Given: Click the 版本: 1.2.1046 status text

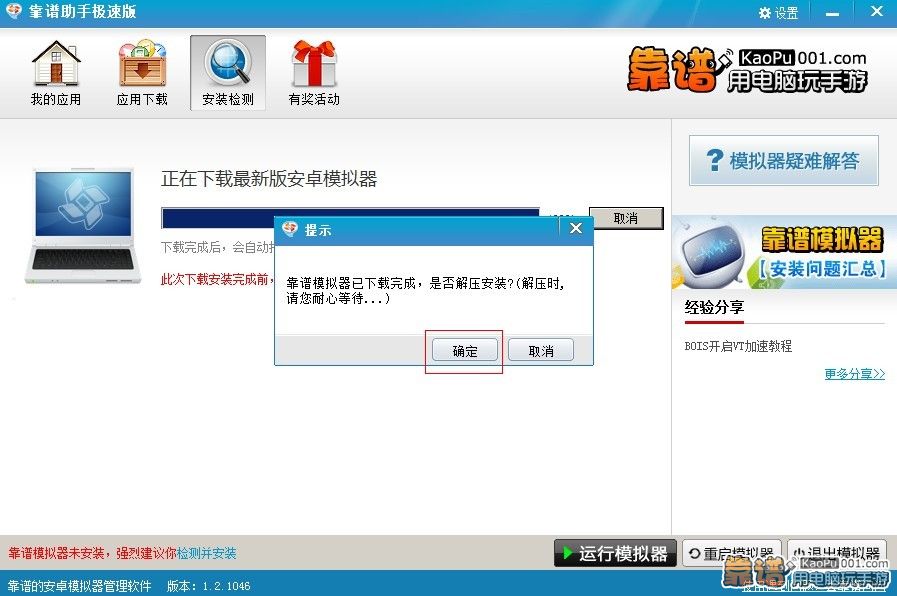Looking at the screenshot, I should pyautogui.click(x=208, y=586).
